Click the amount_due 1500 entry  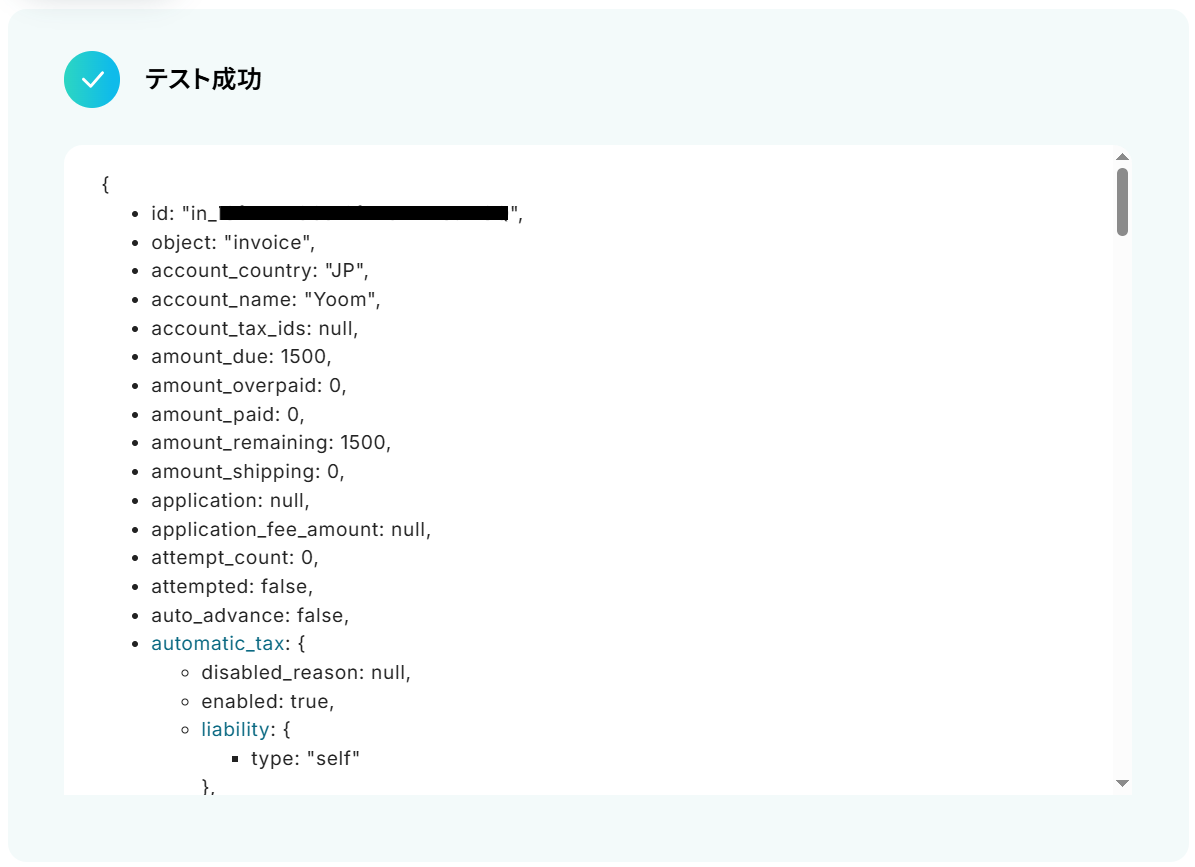click(x=241, y=357)
